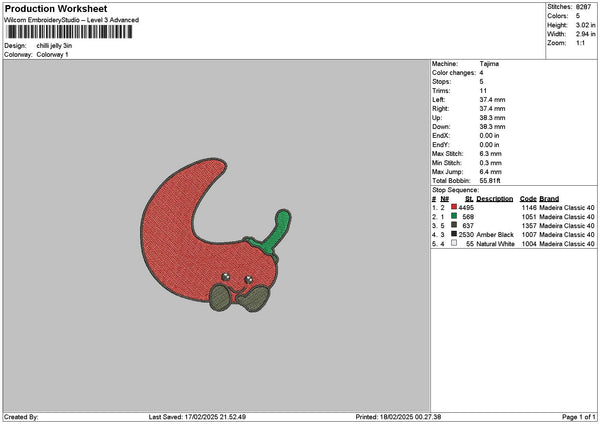
Task: Select the olive thread color swatch
Action: 454,225
